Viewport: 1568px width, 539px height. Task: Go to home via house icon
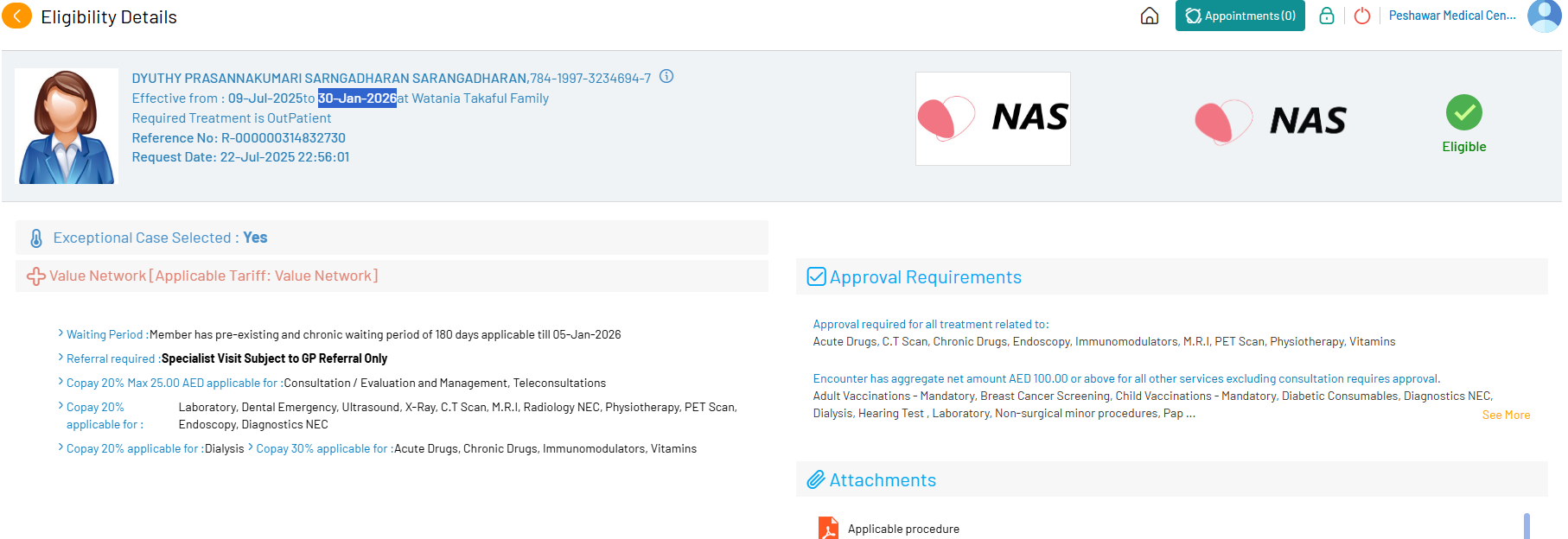1149,16
